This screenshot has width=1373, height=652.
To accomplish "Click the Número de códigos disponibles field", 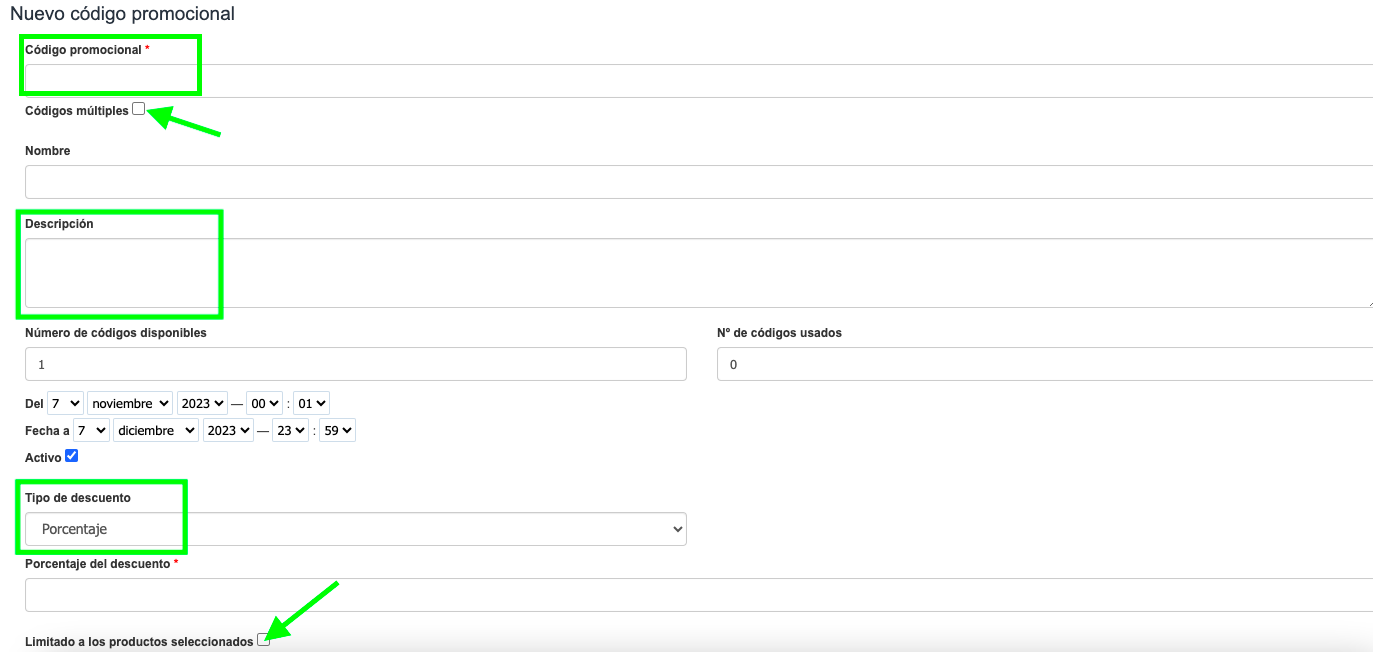I will point(355,364).
